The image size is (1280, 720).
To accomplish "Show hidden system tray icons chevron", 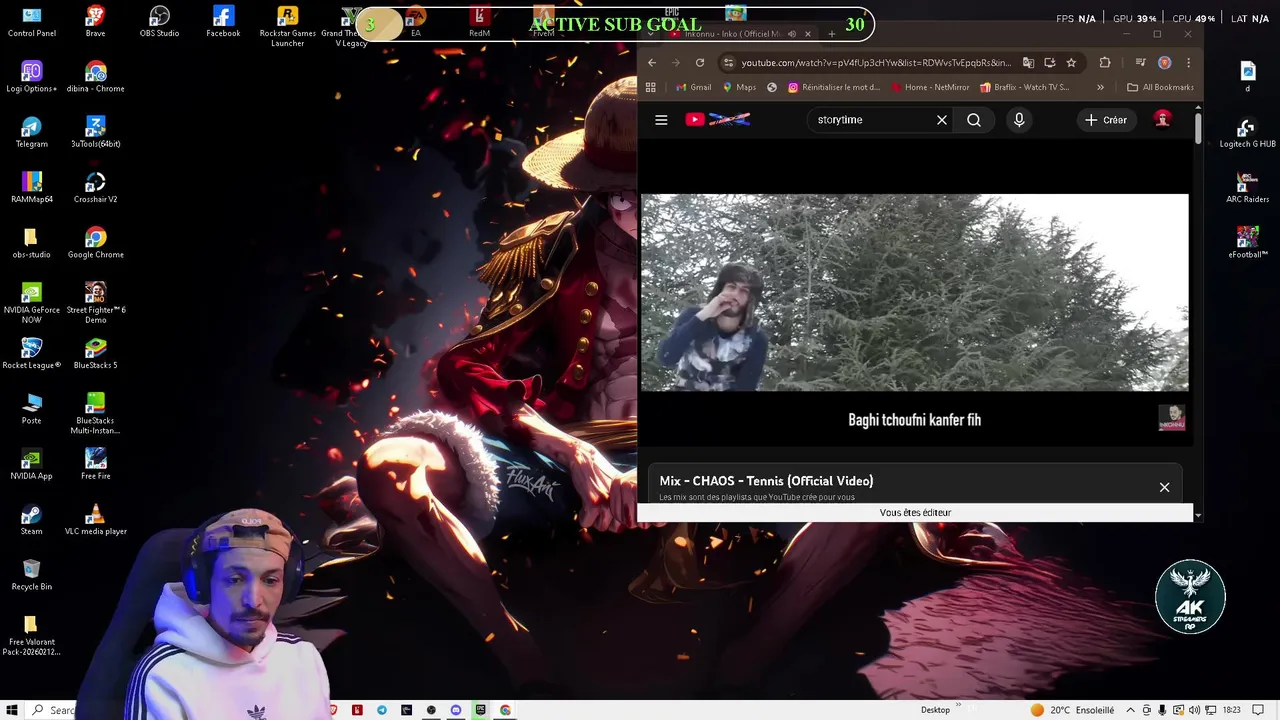I will (1131, 710).
